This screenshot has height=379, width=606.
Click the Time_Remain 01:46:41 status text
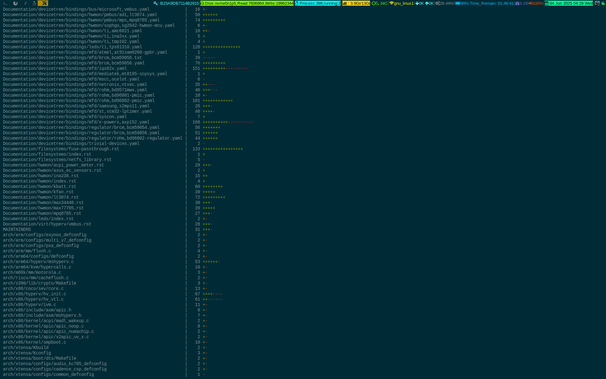492,3
